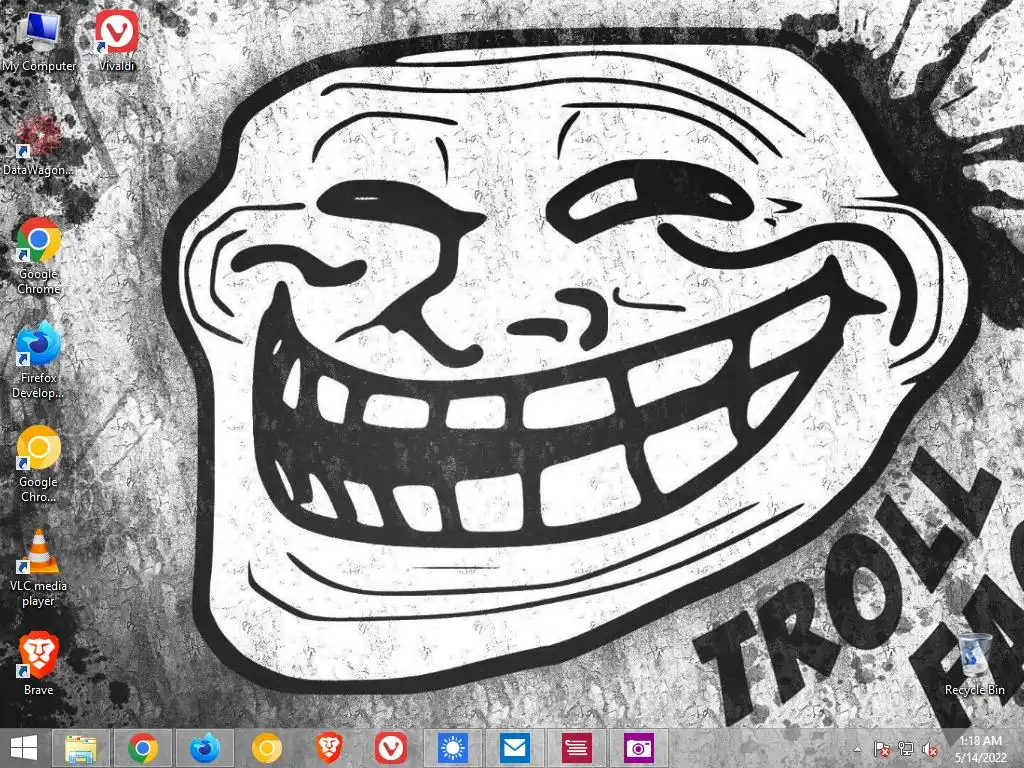Viewport: 1024px width, 768px height.
Task: Launch Chrome Canary from the taskbar
Action: (x=266, y=748)
